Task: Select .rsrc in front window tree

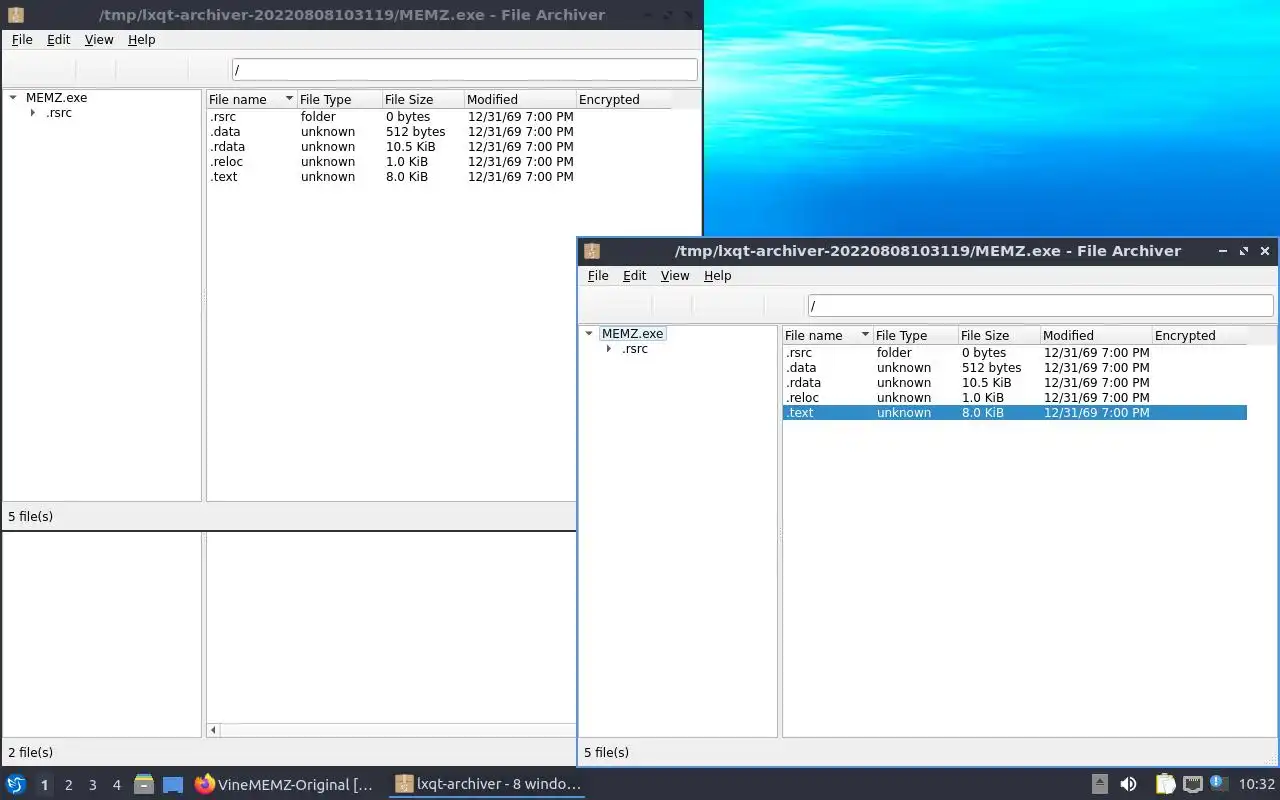Action: 635,349
